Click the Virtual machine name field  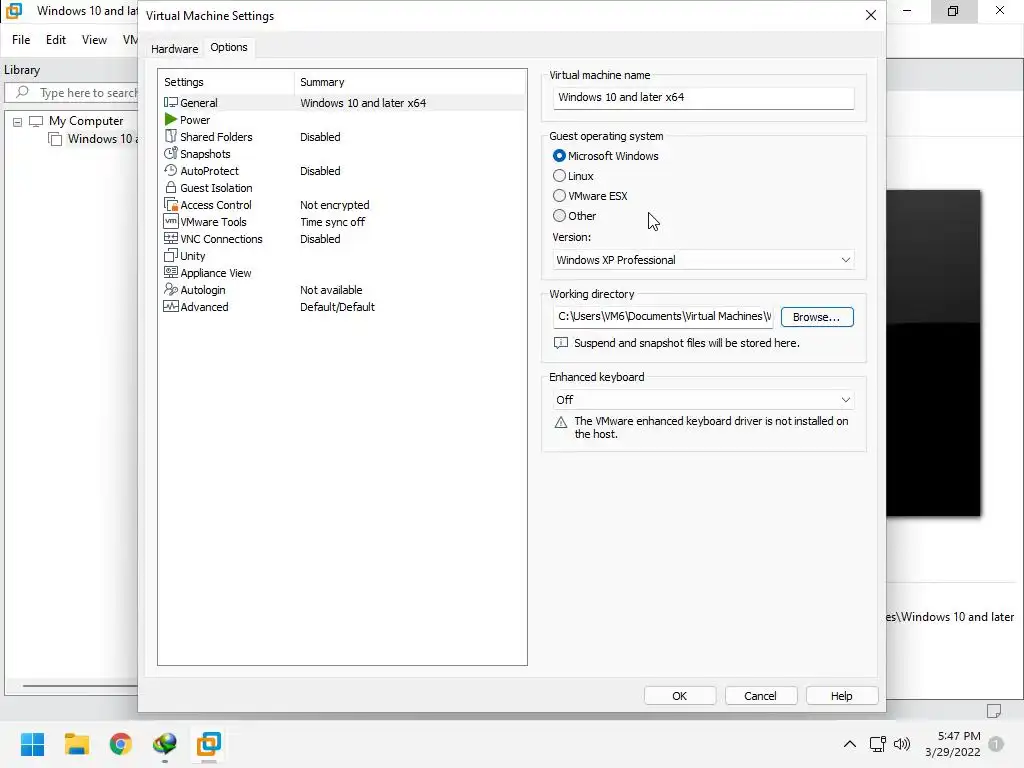[x=703, y=97]
